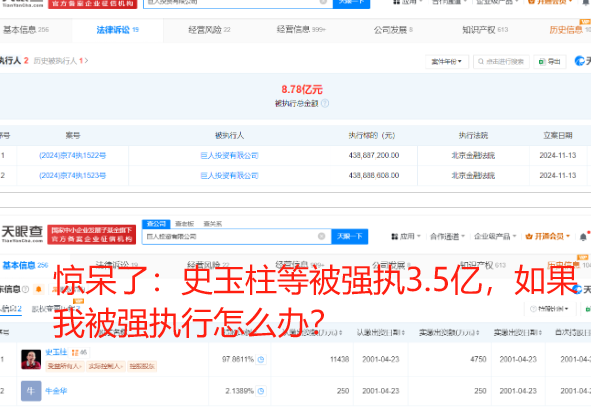Open 经营风险 tab in upper screenshot
Screen dimensions: 591x408
pos(209,30)
